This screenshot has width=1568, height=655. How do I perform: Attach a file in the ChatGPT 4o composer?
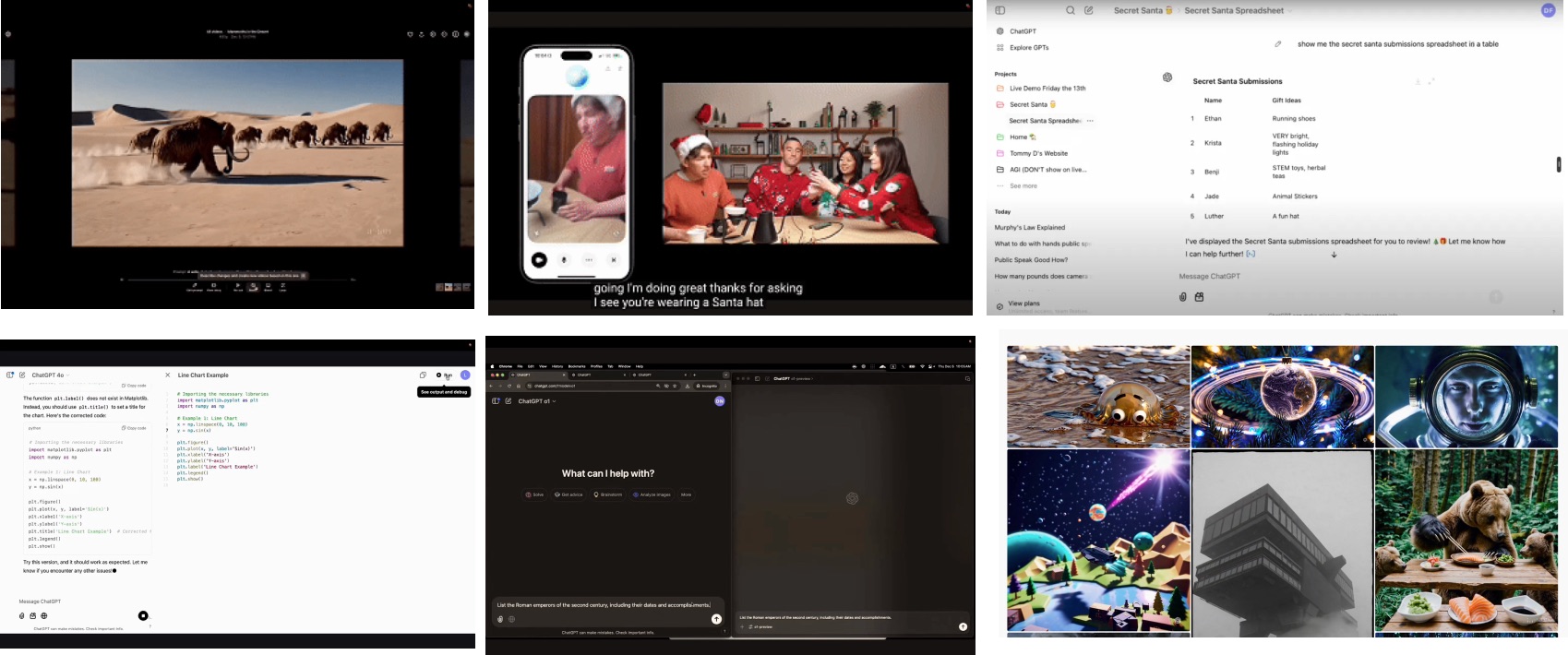(x=22, y=615)
